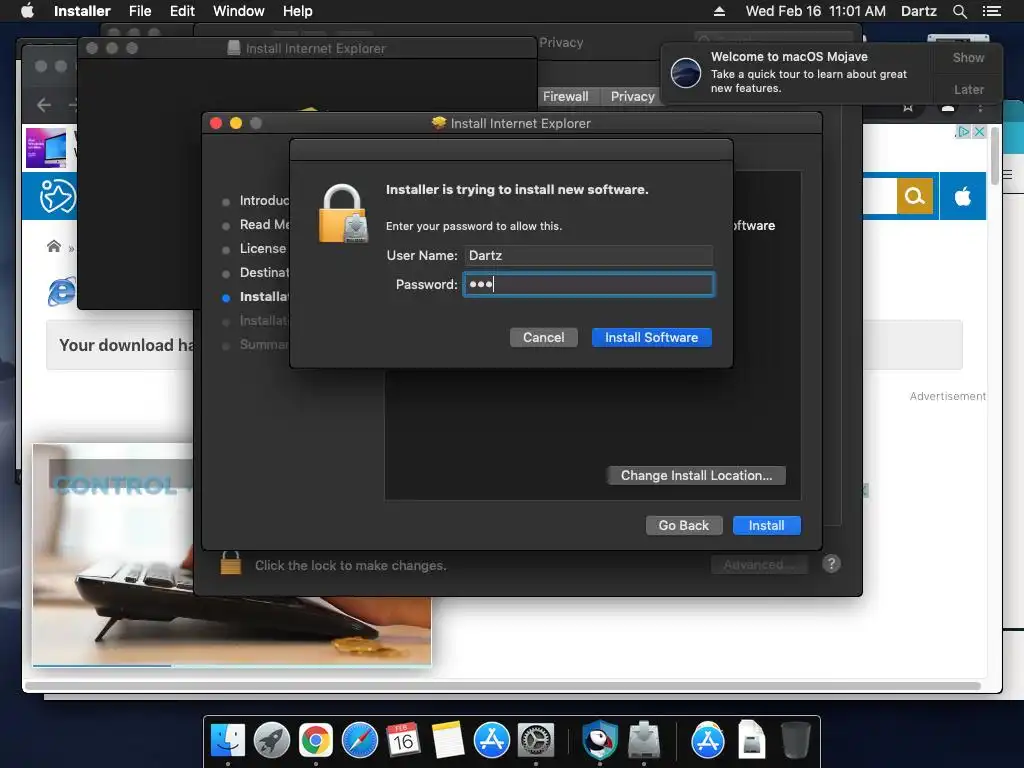Click the yellow search button on webpage
This screenshot has width=1024, height=768.
click(x=914, y=196)
